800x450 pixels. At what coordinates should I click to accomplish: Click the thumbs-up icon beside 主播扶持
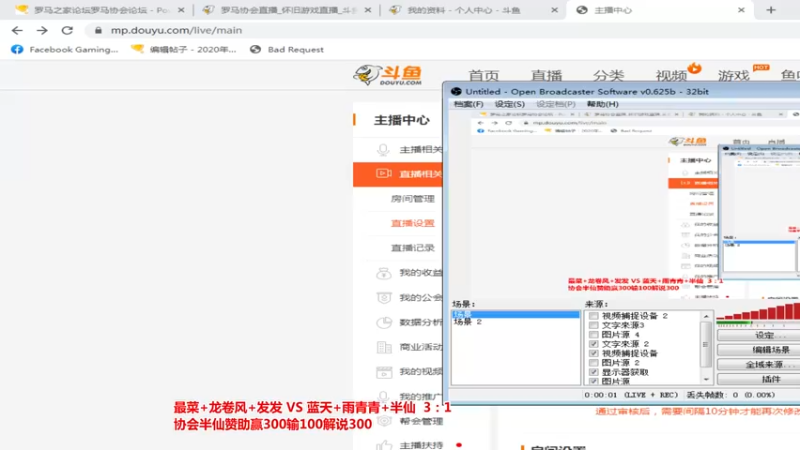(384, 445)
